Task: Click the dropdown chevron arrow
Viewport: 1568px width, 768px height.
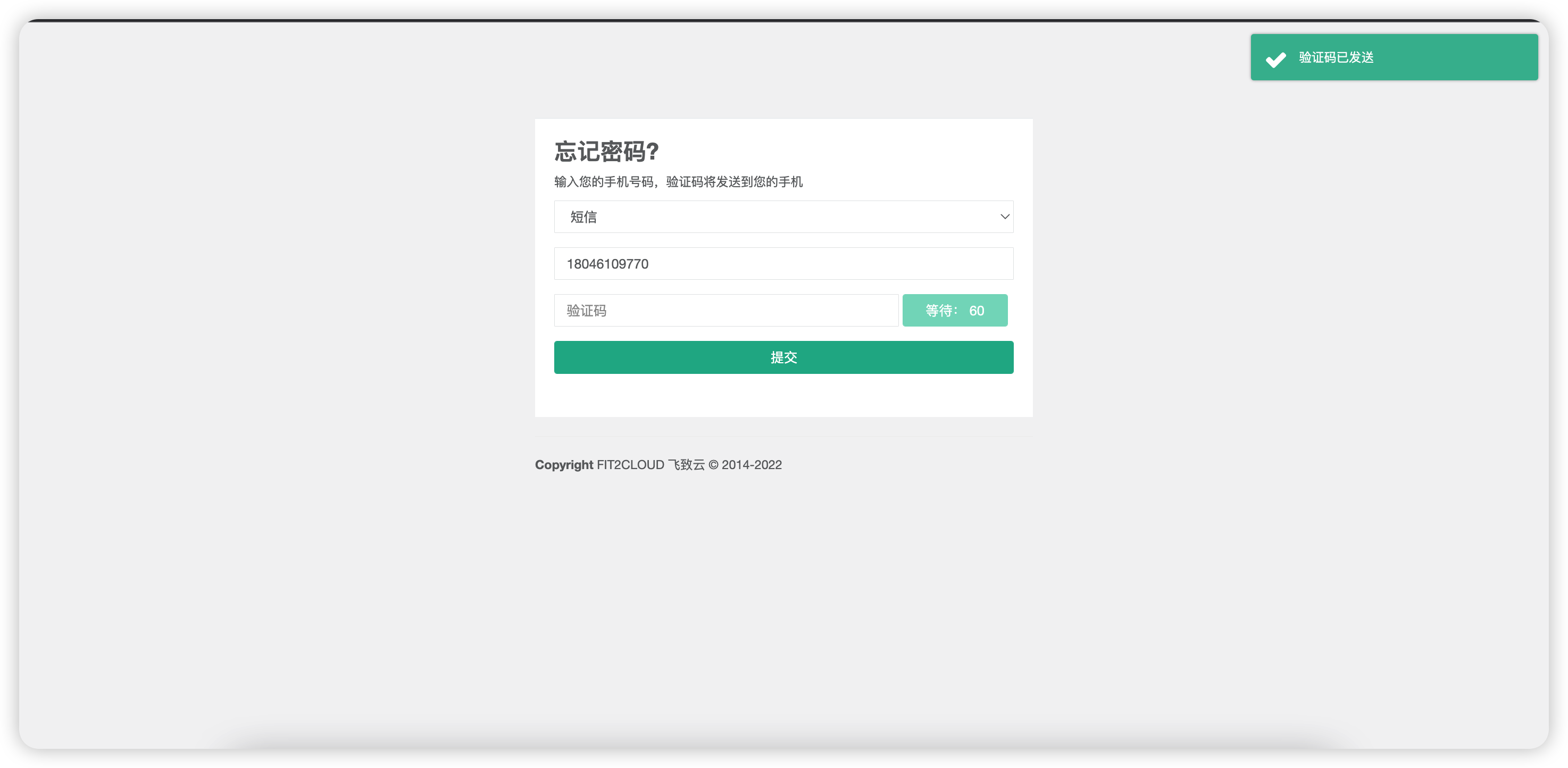Action: [x=1004, y=216]
